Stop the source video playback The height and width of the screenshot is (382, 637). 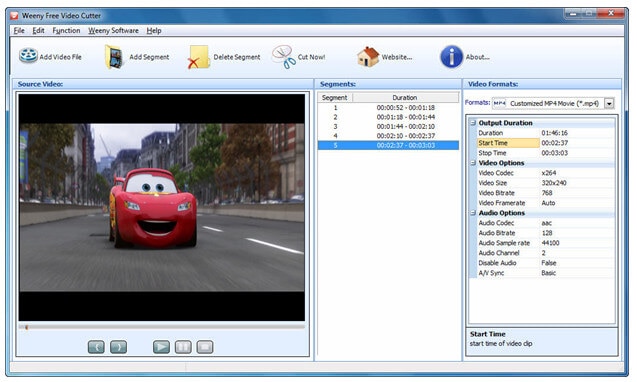pos(205,347)
